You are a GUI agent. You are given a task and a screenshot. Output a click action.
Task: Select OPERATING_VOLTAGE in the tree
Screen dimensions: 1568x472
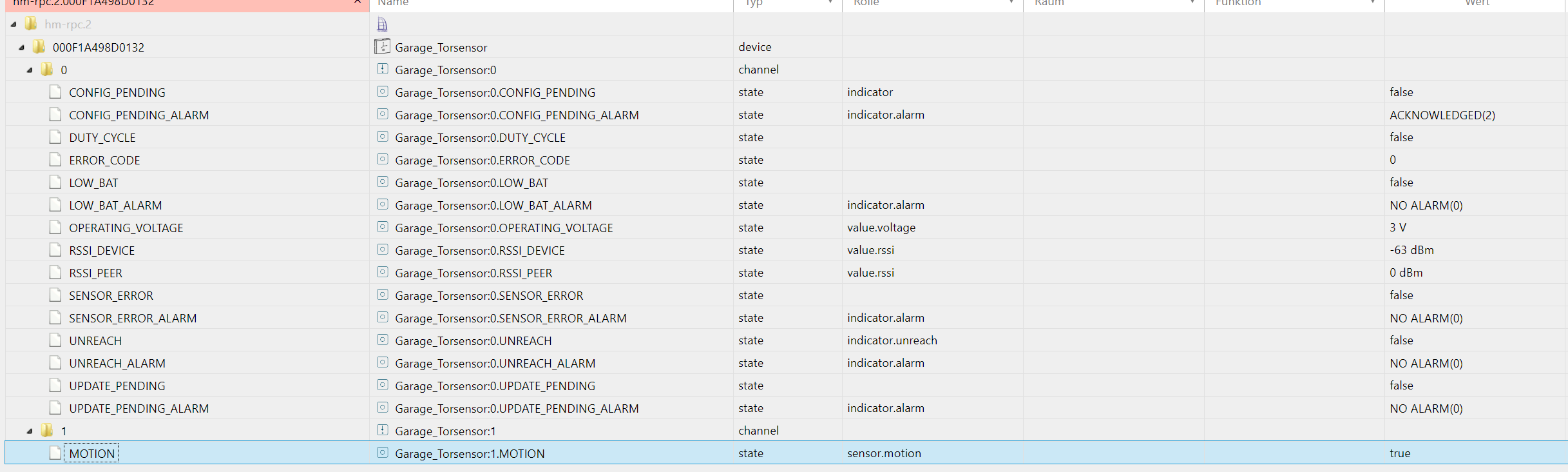(x=126, y=228)
